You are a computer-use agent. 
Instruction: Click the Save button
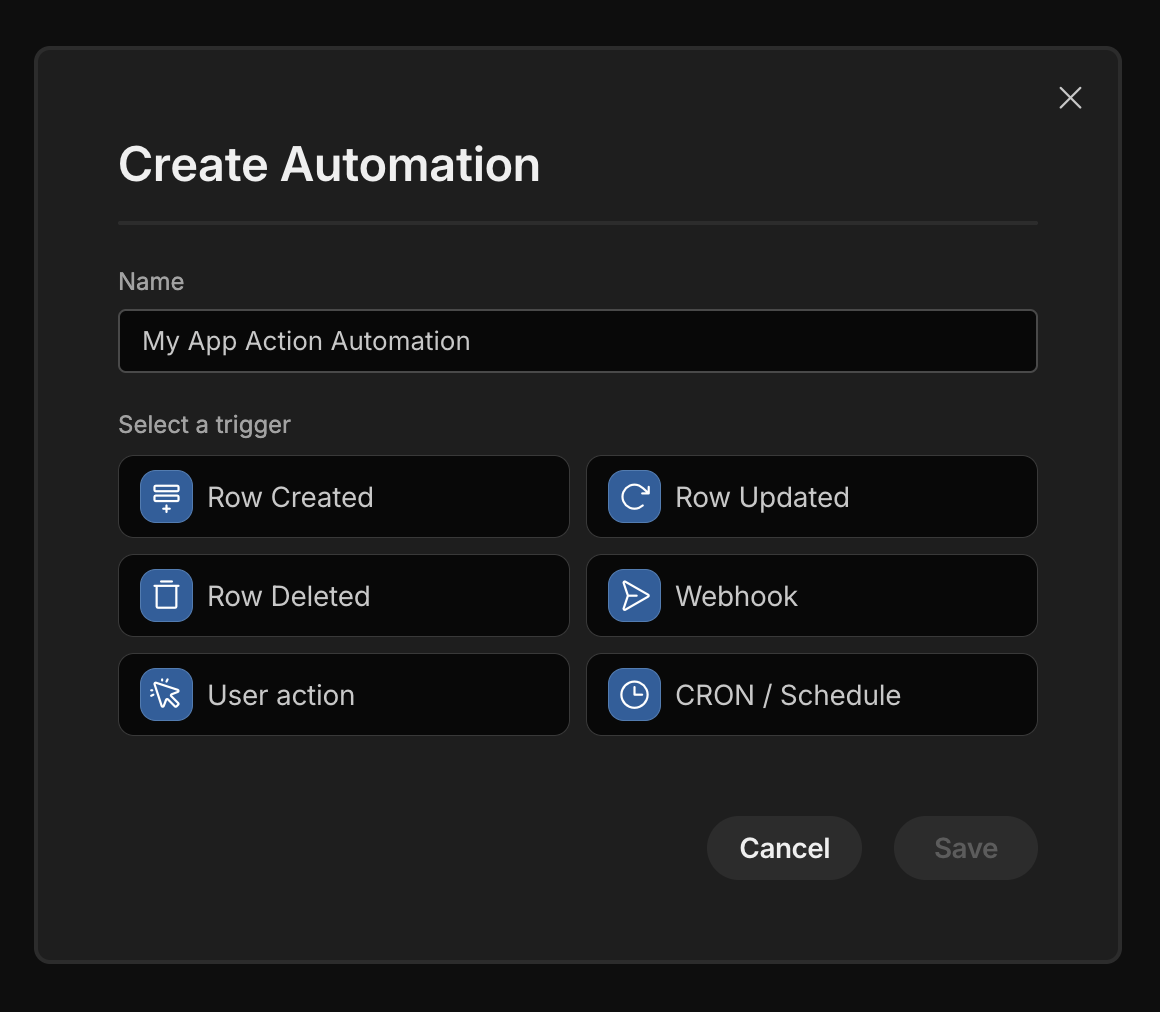coord(965,848)
